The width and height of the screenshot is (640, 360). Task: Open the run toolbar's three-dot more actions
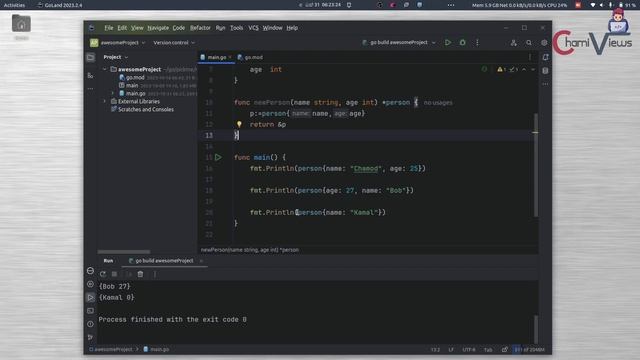tap(477, 42)
